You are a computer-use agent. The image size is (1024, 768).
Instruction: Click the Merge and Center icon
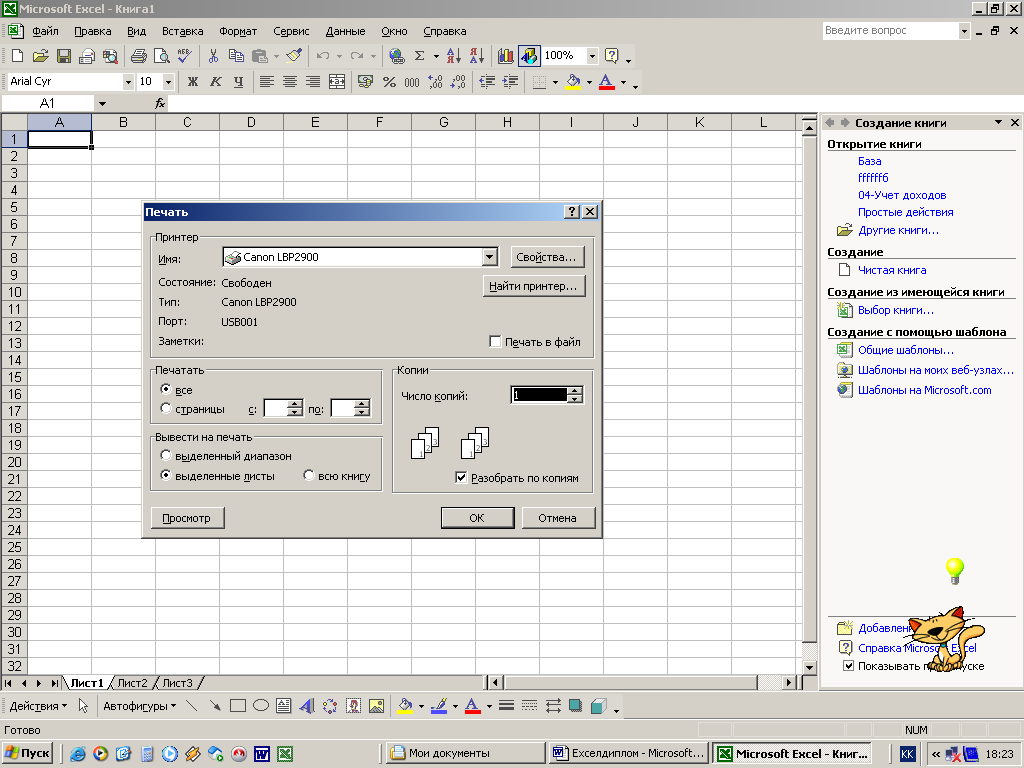point(336,82)
